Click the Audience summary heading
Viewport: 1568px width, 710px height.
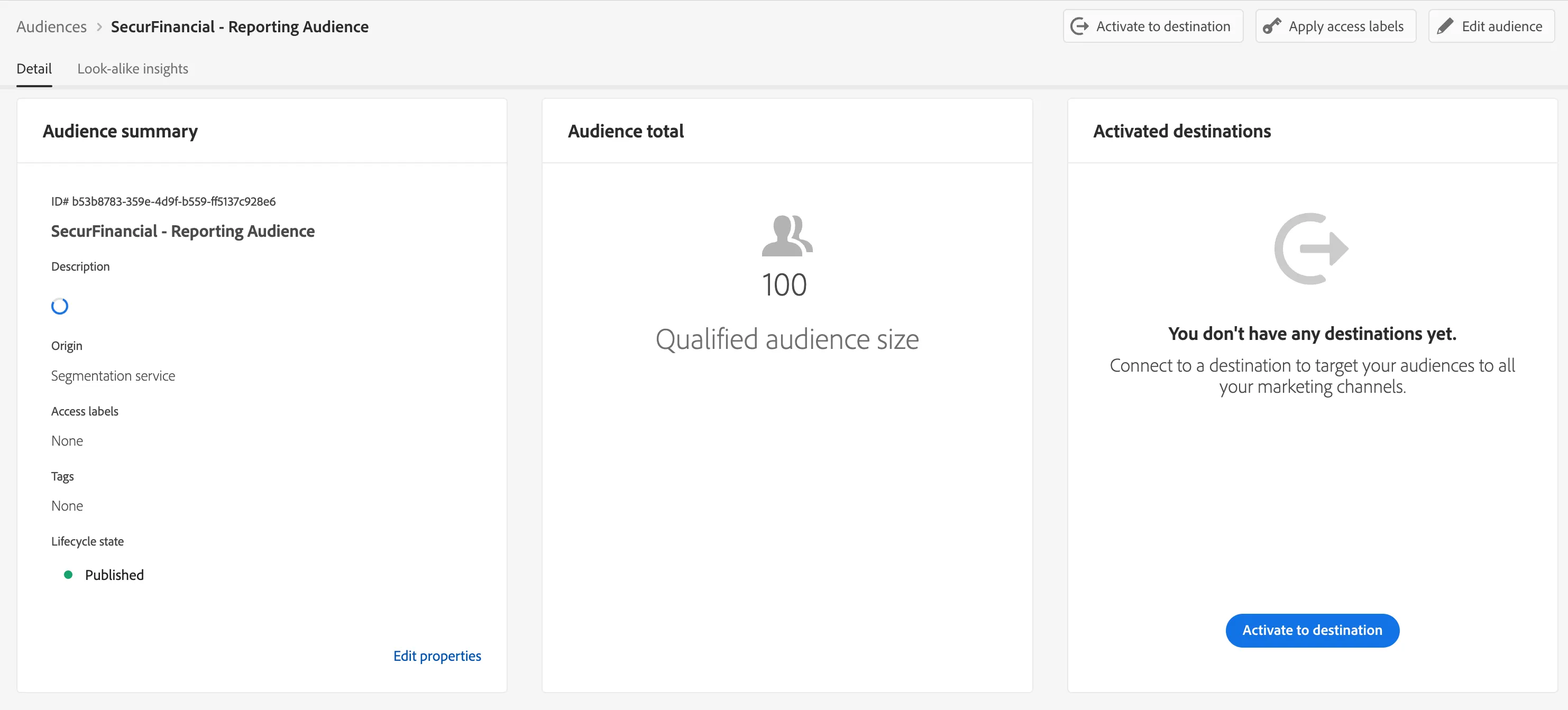point(120,132)
